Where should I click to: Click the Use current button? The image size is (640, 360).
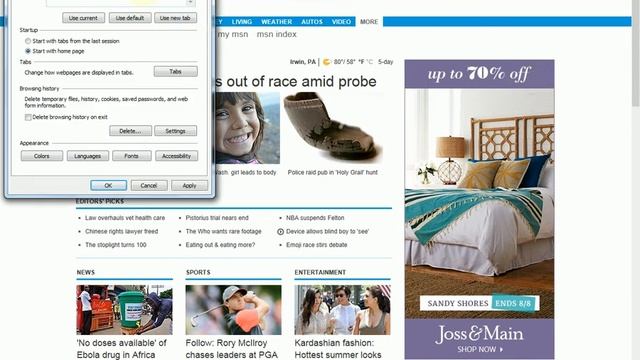tap(83, 18)
